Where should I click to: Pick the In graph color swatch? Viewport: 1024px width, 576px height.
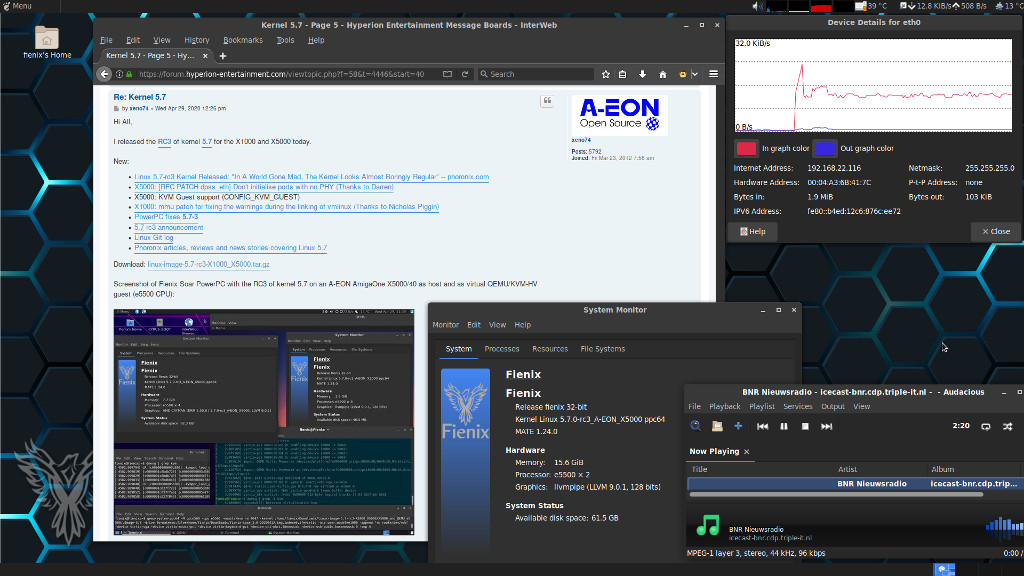[746, 148]
